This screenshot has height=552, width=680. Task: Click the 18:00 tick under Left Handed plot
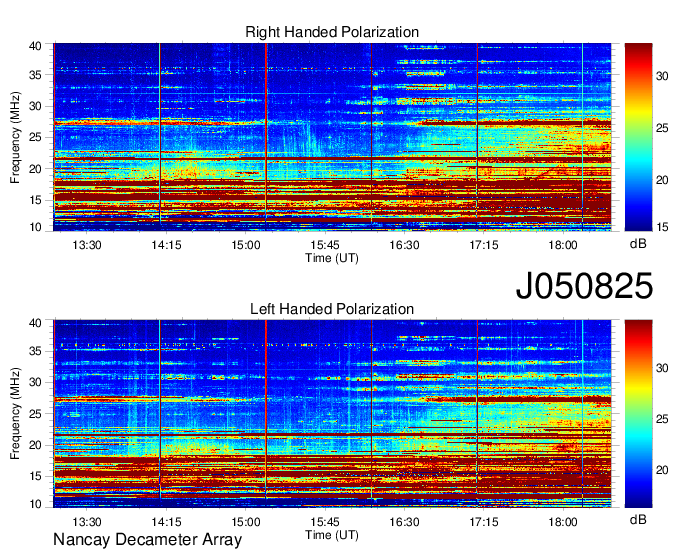(x=563, y=522)
